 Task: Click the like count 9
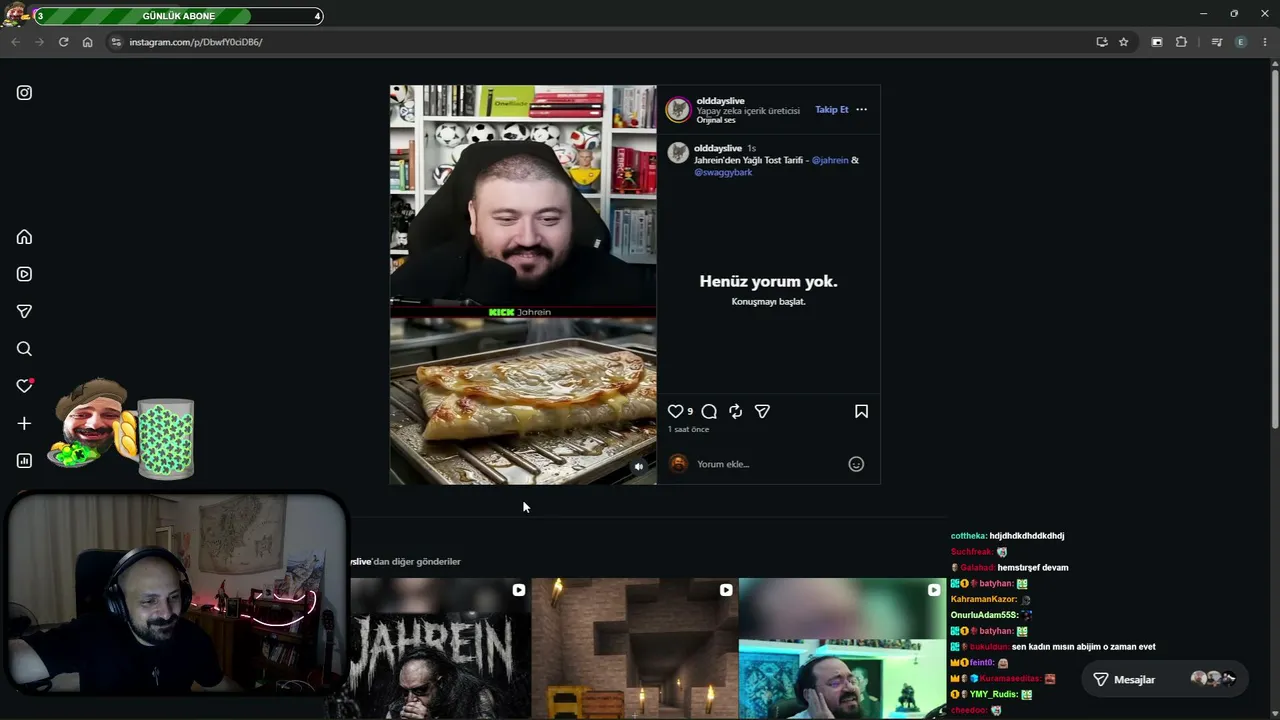point(690,411)
